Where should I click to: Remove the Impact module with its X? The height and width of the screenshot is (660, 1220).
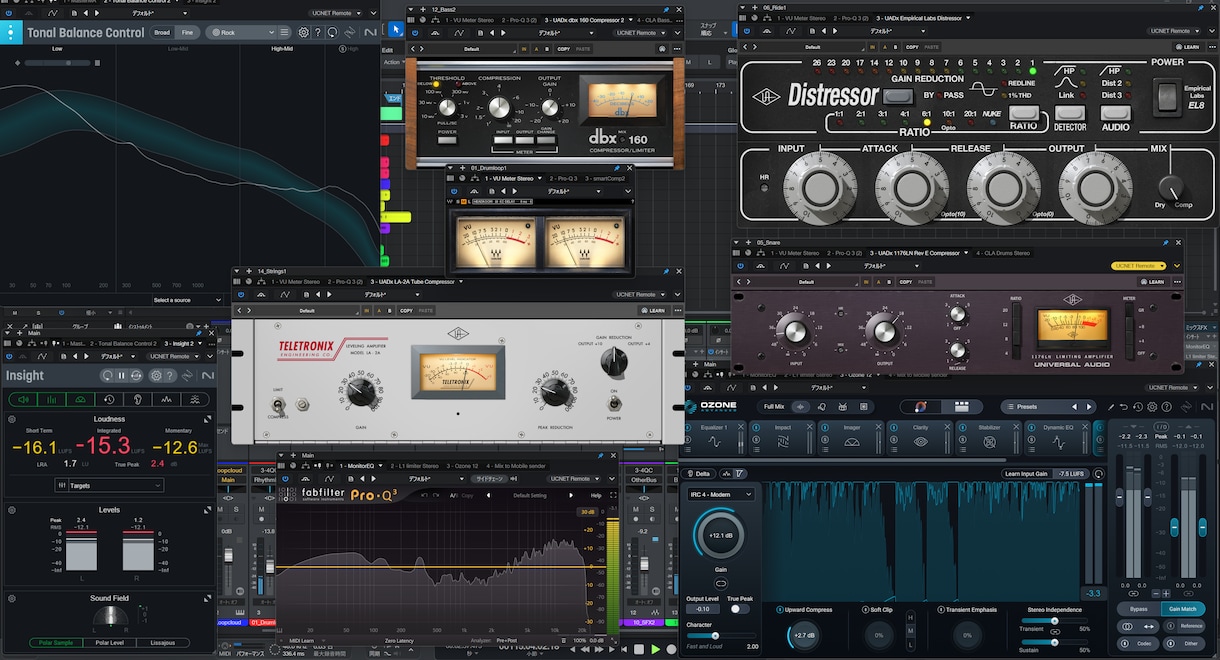(x=808, y=427)
